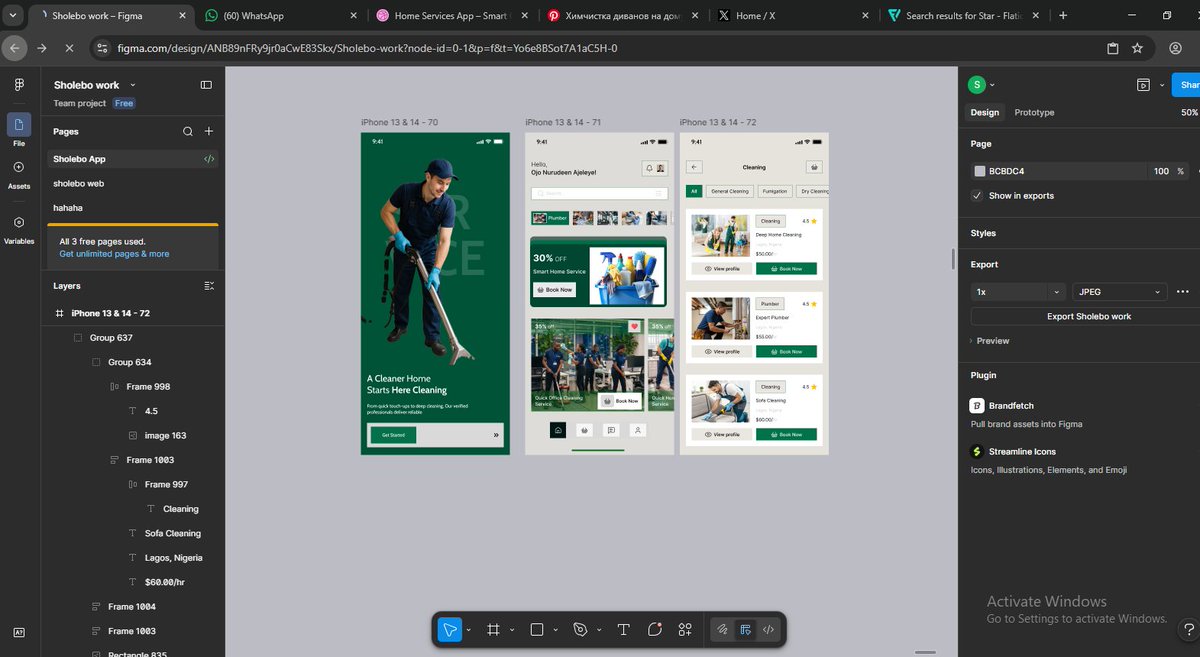Viewport: 1200px width, 657px height.
Task: Select the Text tool
Action: (623, 629)
